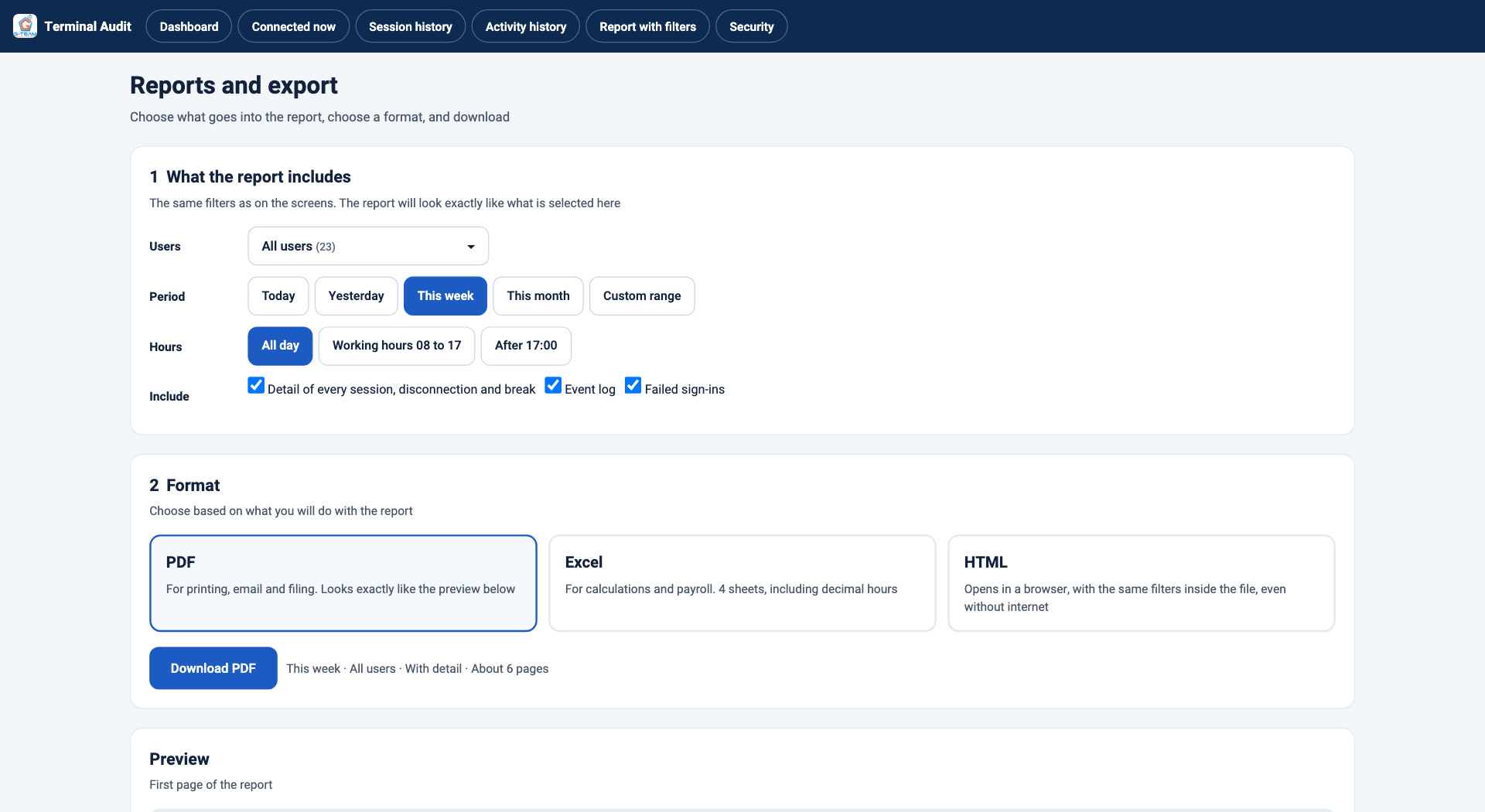Open Report with filters tab
Viewport: 1485px width, 812px height.
point(647,26)
